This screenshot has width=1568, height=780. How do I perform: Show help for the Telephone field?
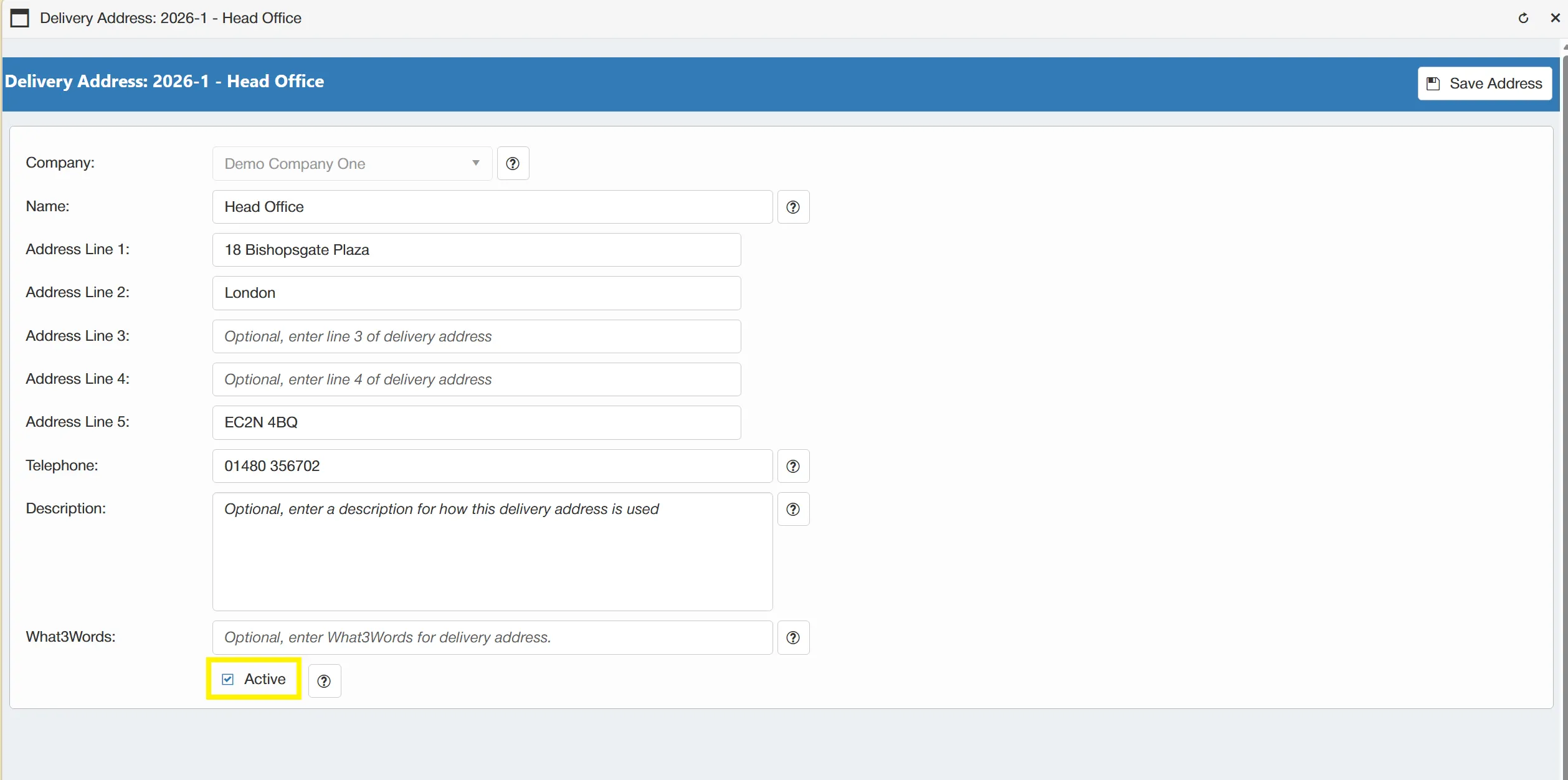point(793,466)
